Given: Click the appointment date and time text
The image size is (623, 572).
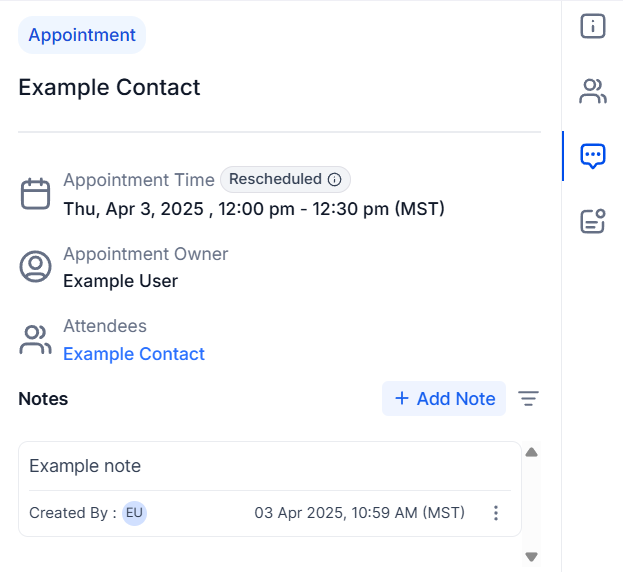Looking at the screenshot, I should coord(254,209).
